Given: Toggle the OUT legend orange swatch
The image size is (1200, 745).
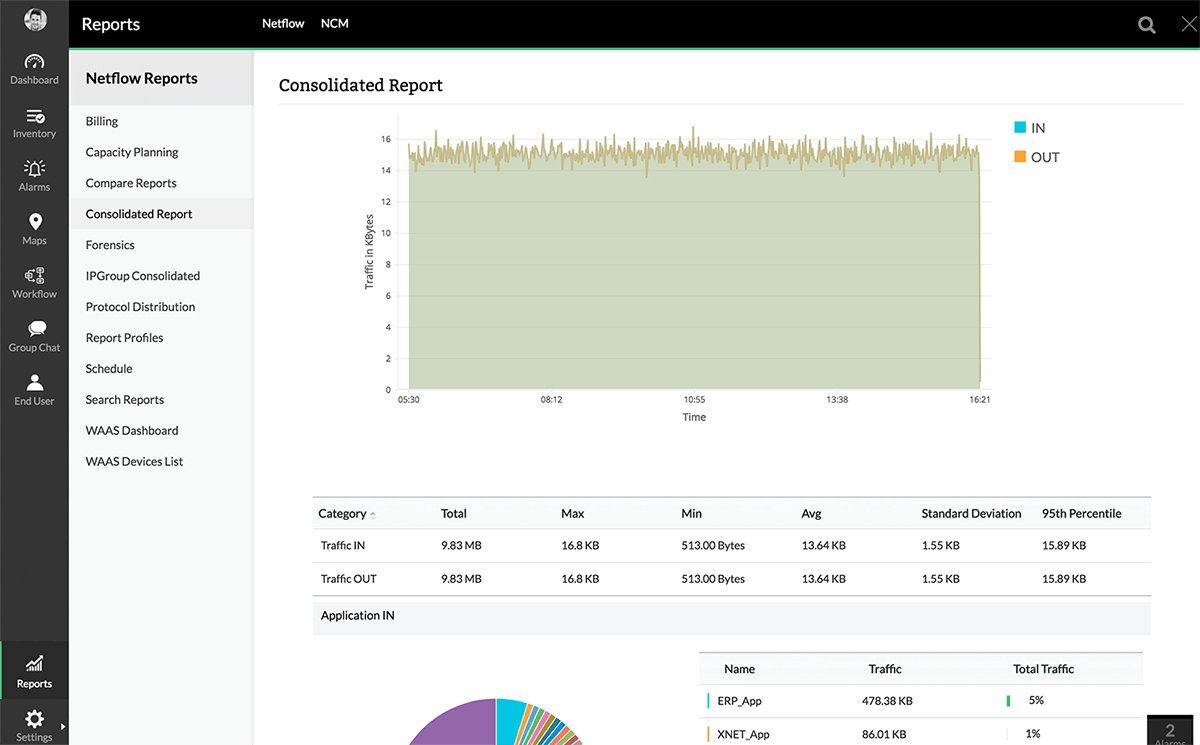Looking at the screenshot, I should point(1020,156).
